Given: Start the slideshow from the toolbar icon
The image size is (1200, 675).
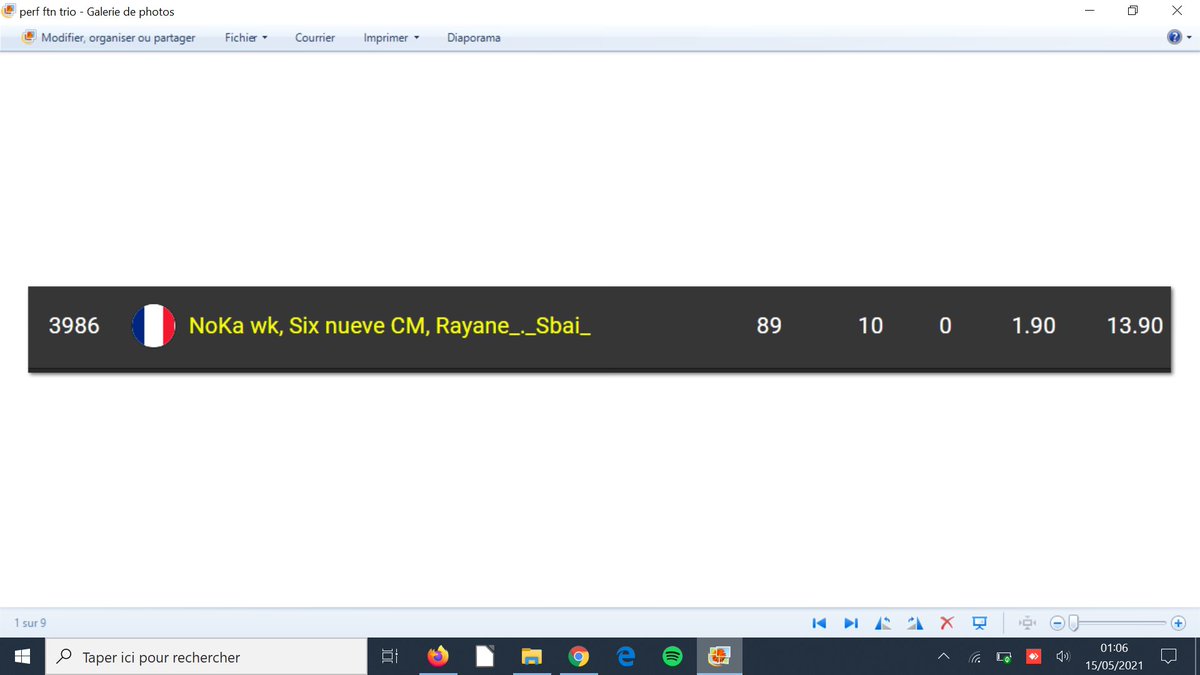Looking at the screenshot, I should [979, 622].
